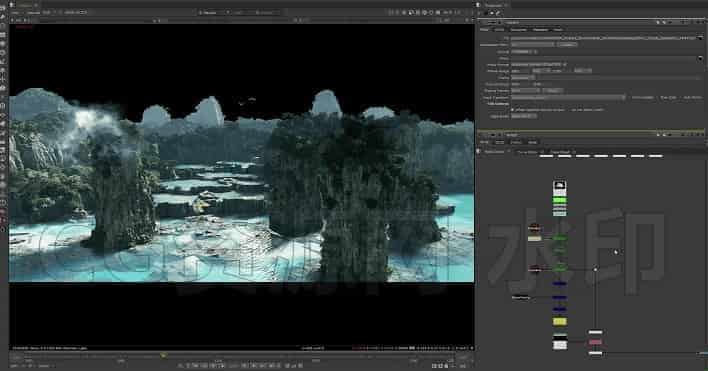Click the dot node joining the right branch
Image resolution: width=708 pixels, height=371 pixels.
click(x=595, y=269)
